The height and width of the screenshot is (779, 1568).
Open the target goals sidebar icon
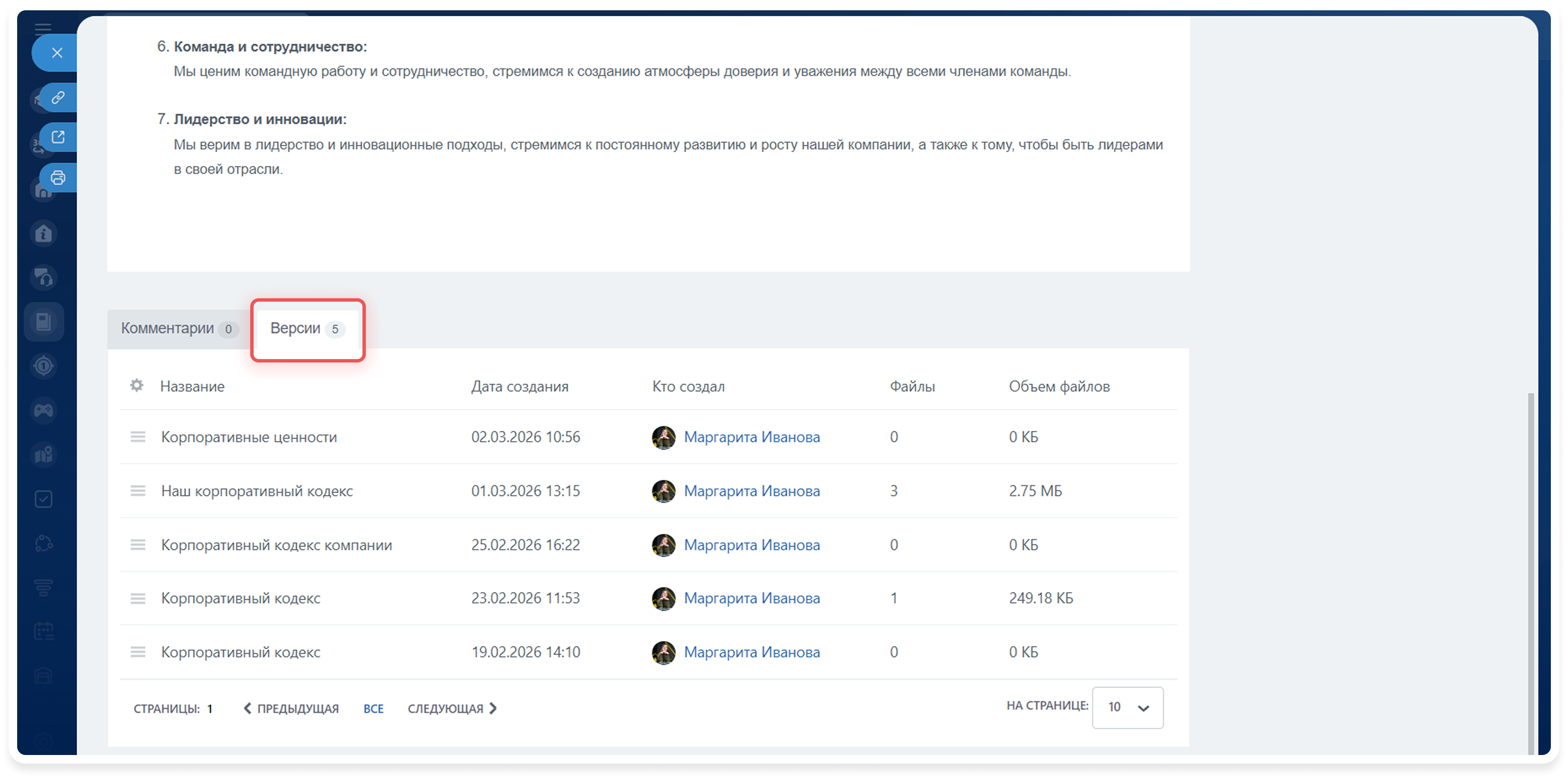44,366
